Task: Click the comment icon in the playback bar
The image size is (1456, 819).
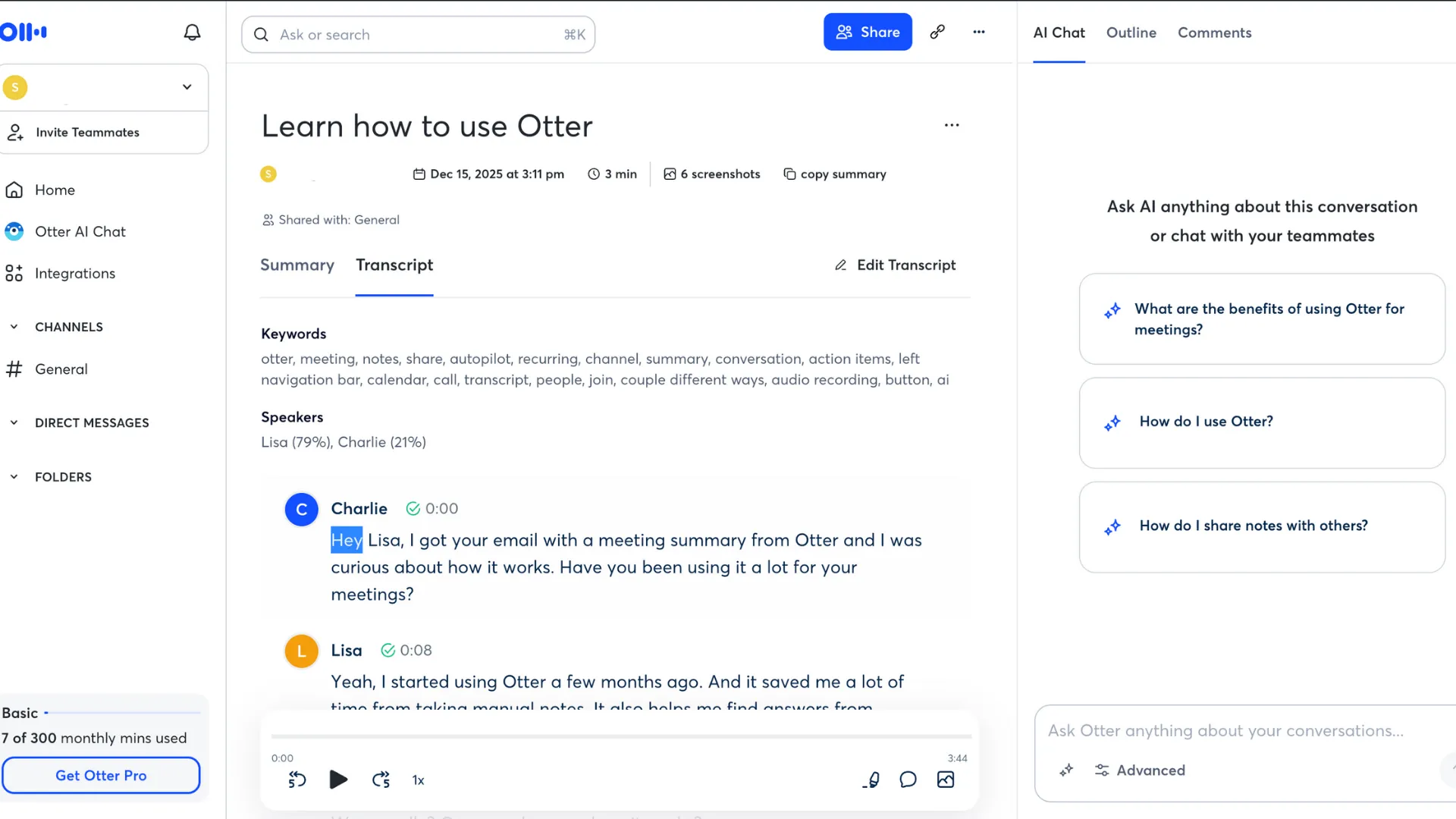Action: [x=908, y=780]
